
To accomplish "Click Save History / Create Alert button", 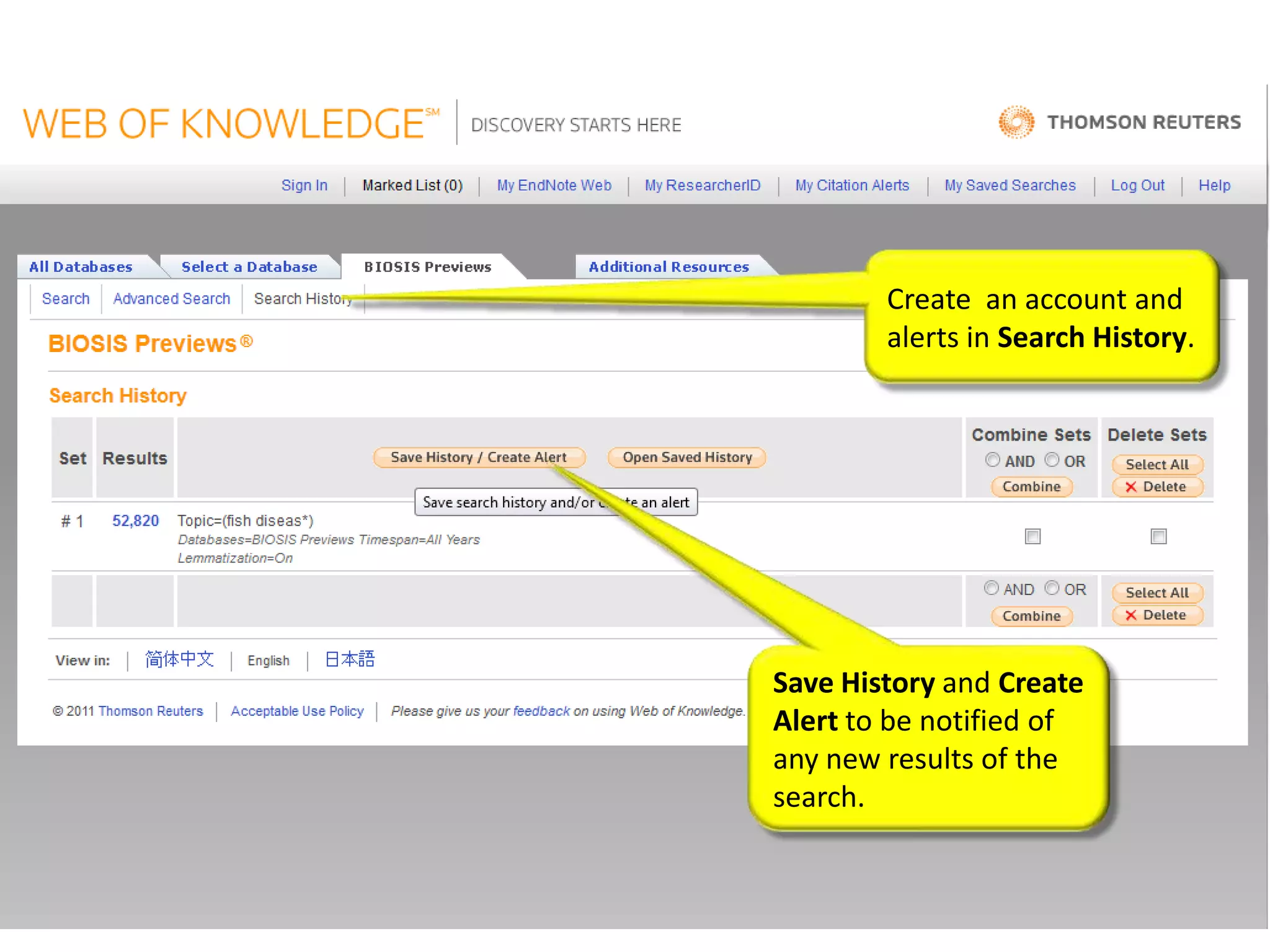I will pos(479,457).
